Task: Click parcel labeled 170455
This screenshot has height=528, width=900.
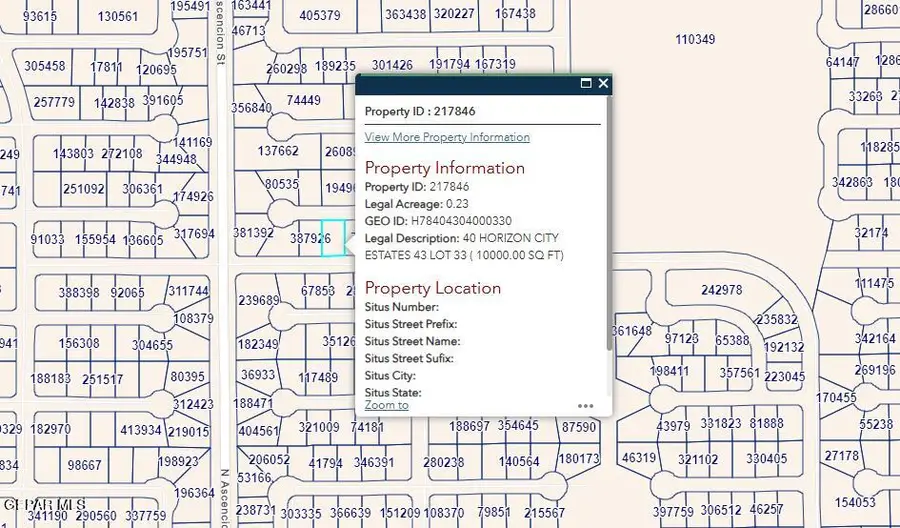Action: (836, 397)
